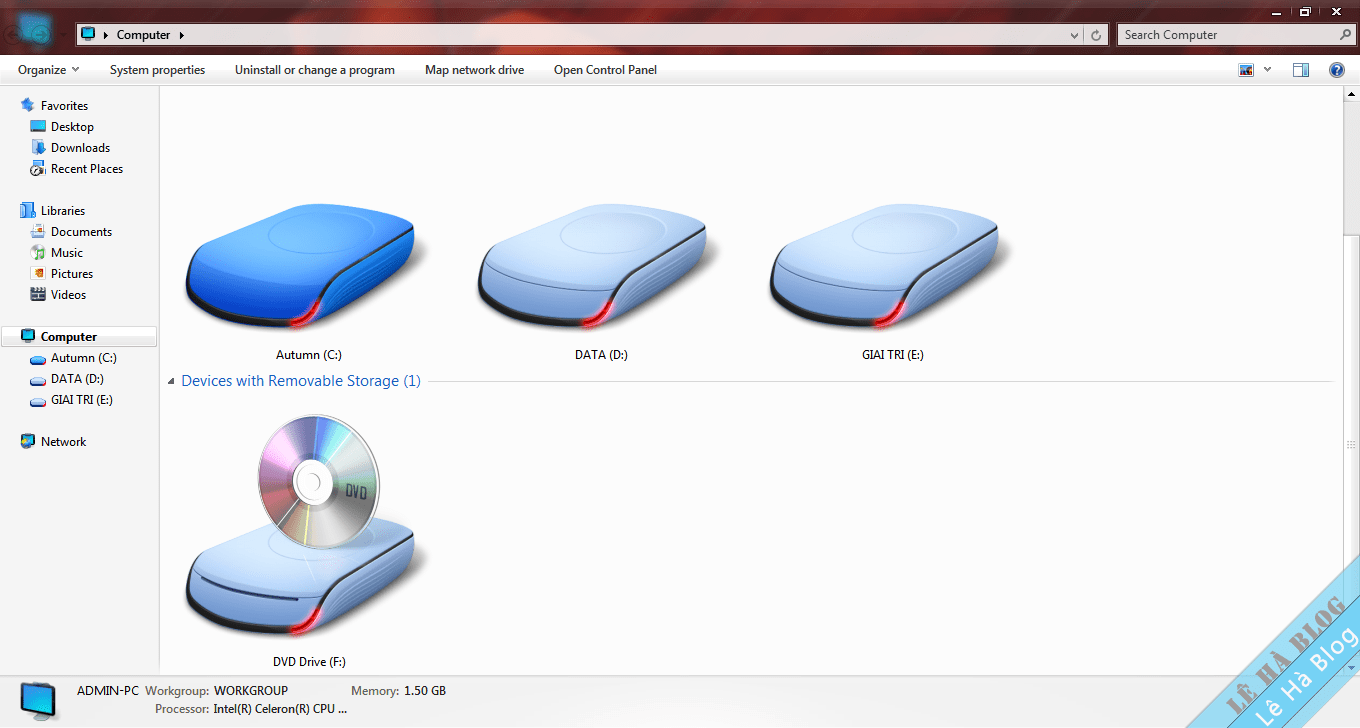Click the refresh icon beside address bar
The width and height of the screenshot is (1360, 728).
tap(1097, 35)
